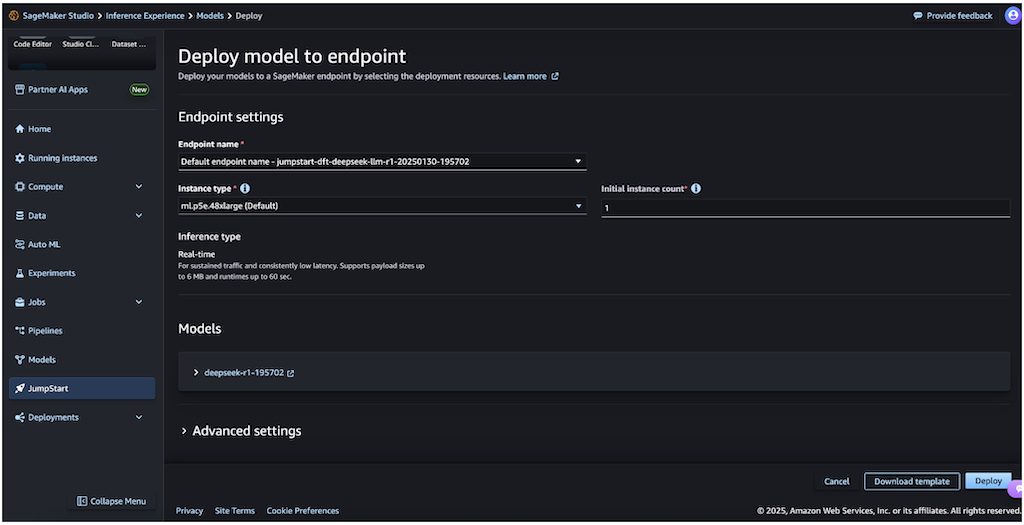
Task: Click the Initial instance count field
Action: pyautogui.click(x=805, y=208)
